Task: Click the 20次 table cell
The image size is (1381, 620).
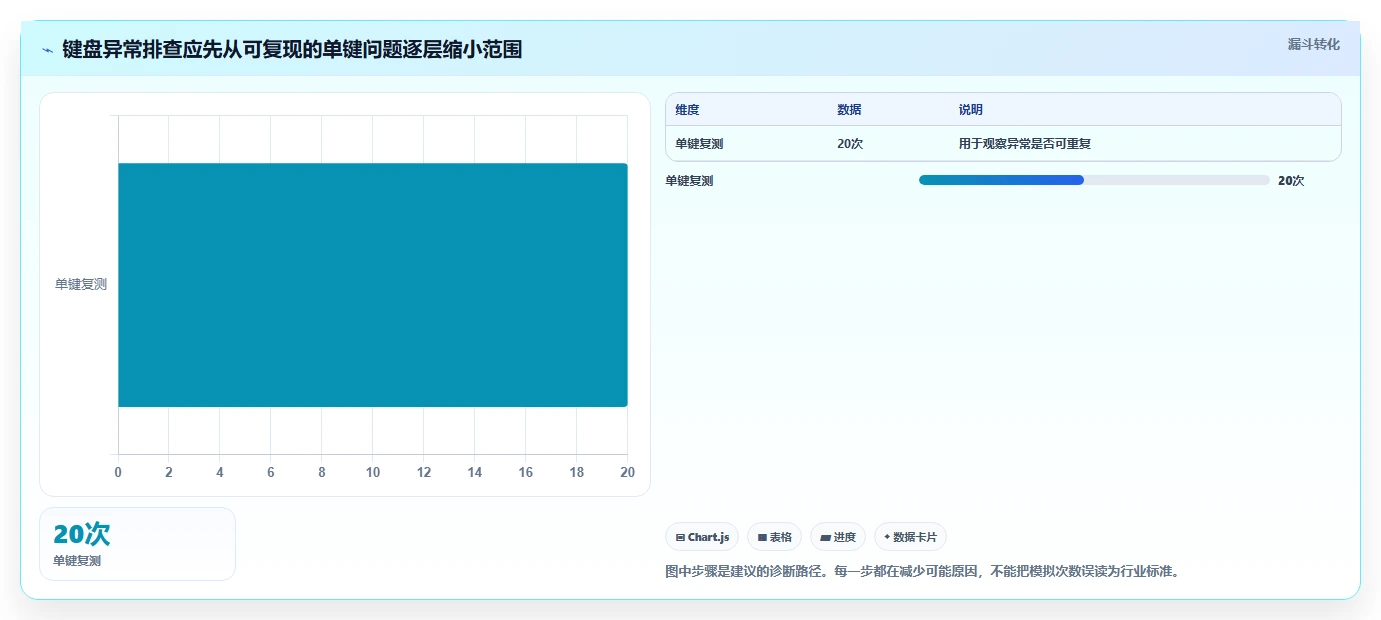Action: 850,144
